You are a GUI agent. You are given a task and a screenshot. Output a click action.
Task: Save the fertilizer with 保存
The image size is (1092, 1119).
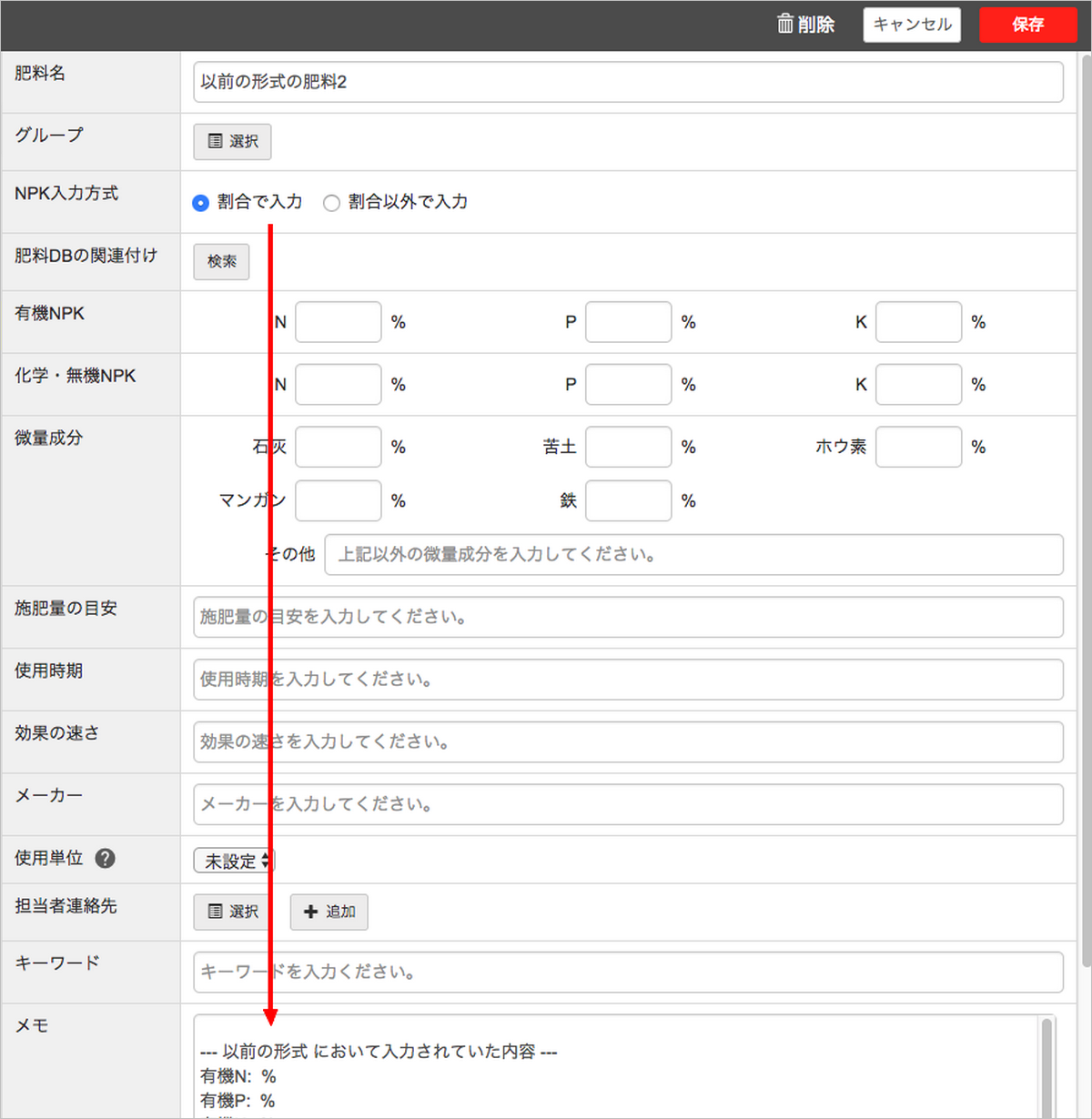1027,25
